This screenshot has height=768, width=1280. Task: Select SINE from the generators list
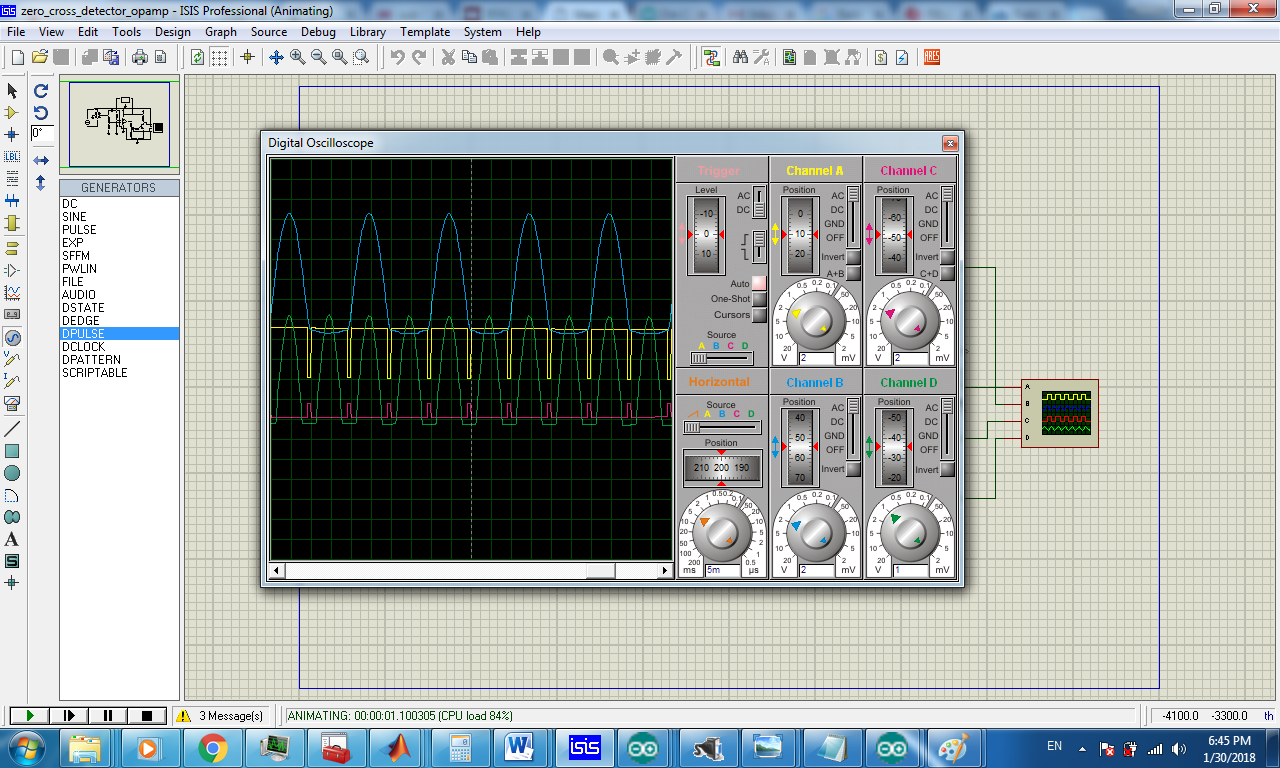click(x=74, y=217)
